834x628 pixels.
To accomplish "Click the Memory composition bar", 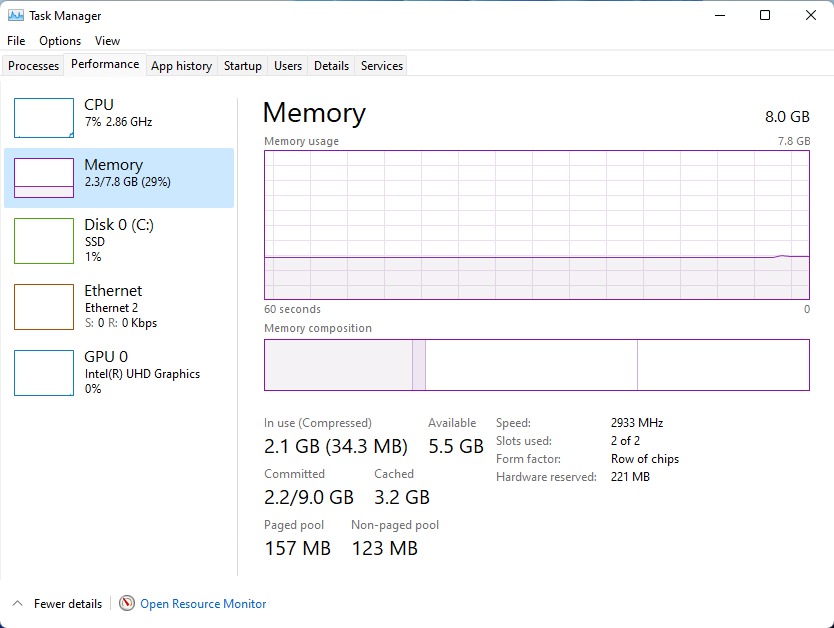I will pyautogui.click(x=536, y=365).
